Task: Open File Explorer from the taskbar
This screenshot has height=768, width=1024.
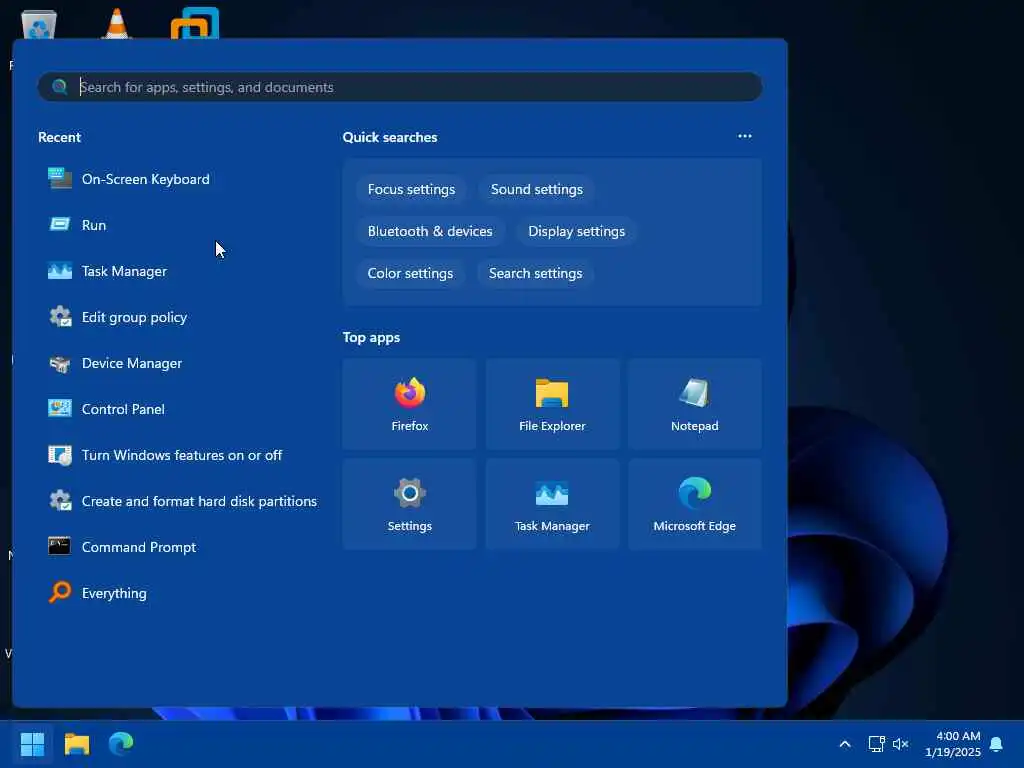Action: pyautogui.click(x=77, y=743)
